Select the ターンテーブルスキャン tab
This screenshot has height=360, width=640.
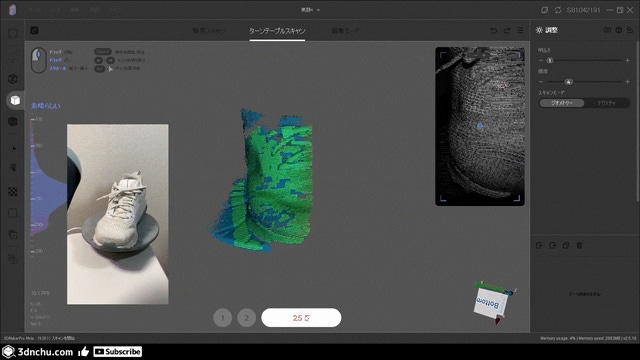pos(277,31)
